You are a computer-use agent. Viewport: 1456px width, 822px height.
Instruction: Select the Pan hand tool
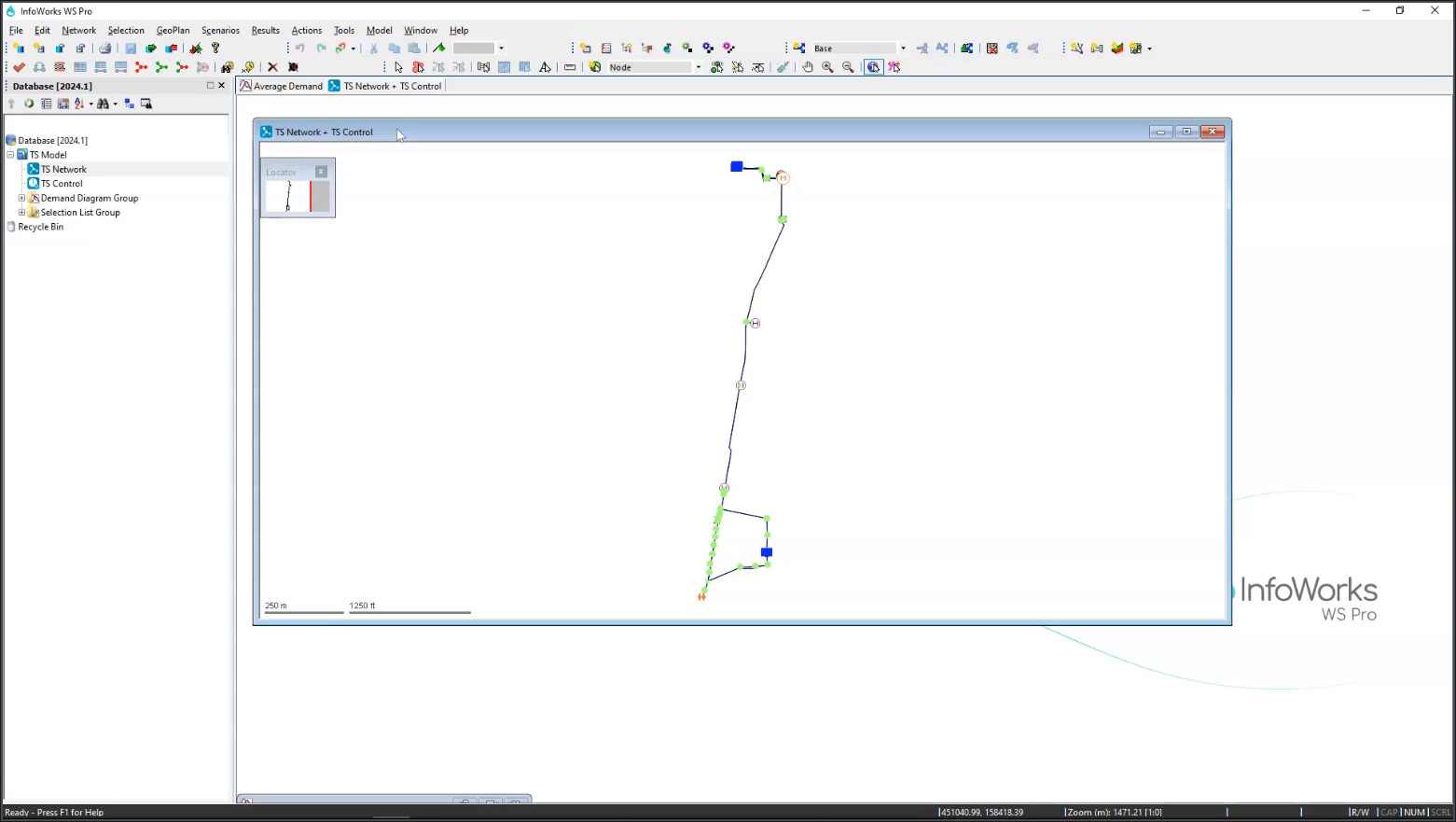point(808,67)
